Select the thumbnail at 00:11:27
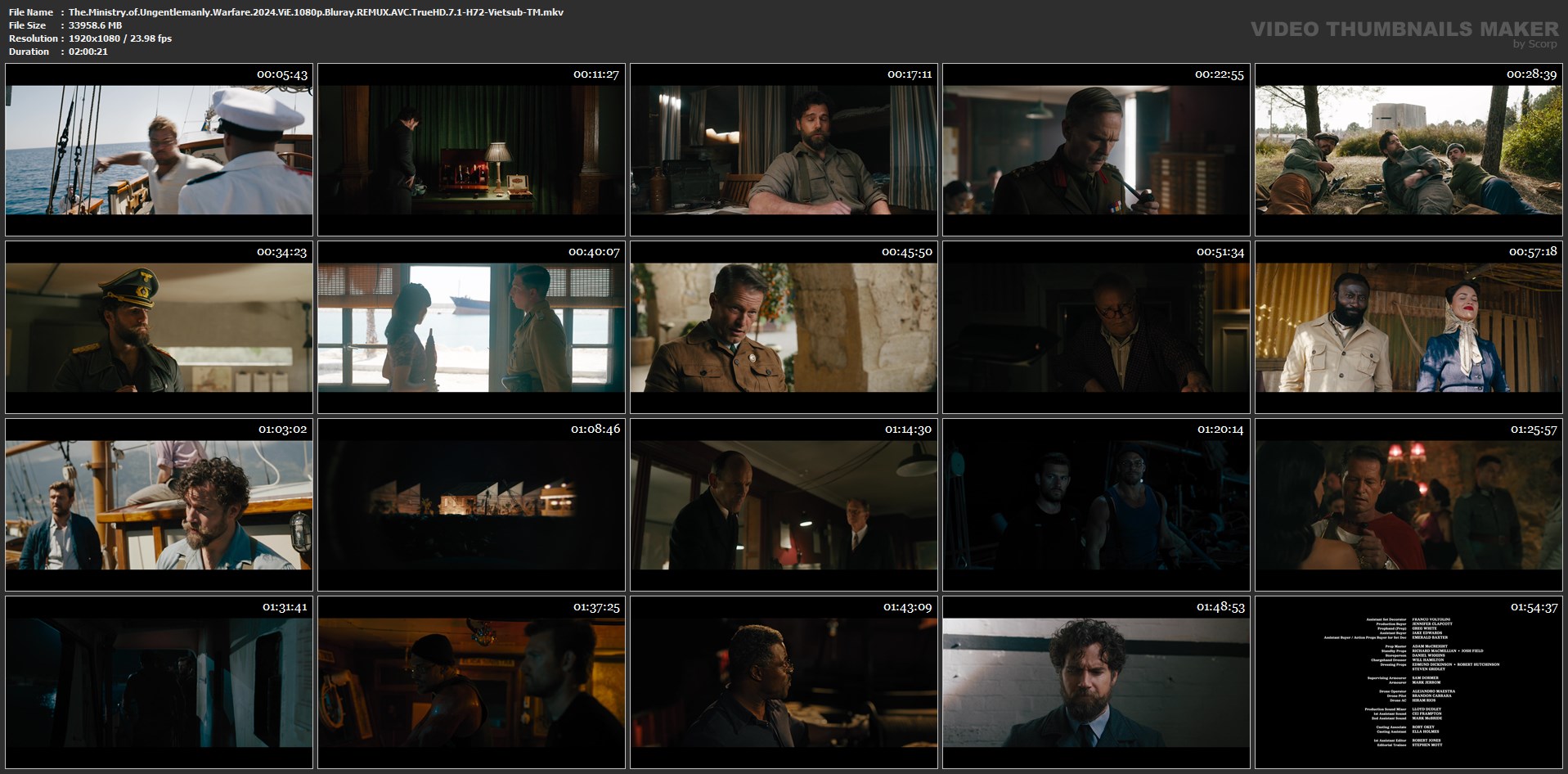Viewport: 1568px width, 774px height. pos(471,150)
